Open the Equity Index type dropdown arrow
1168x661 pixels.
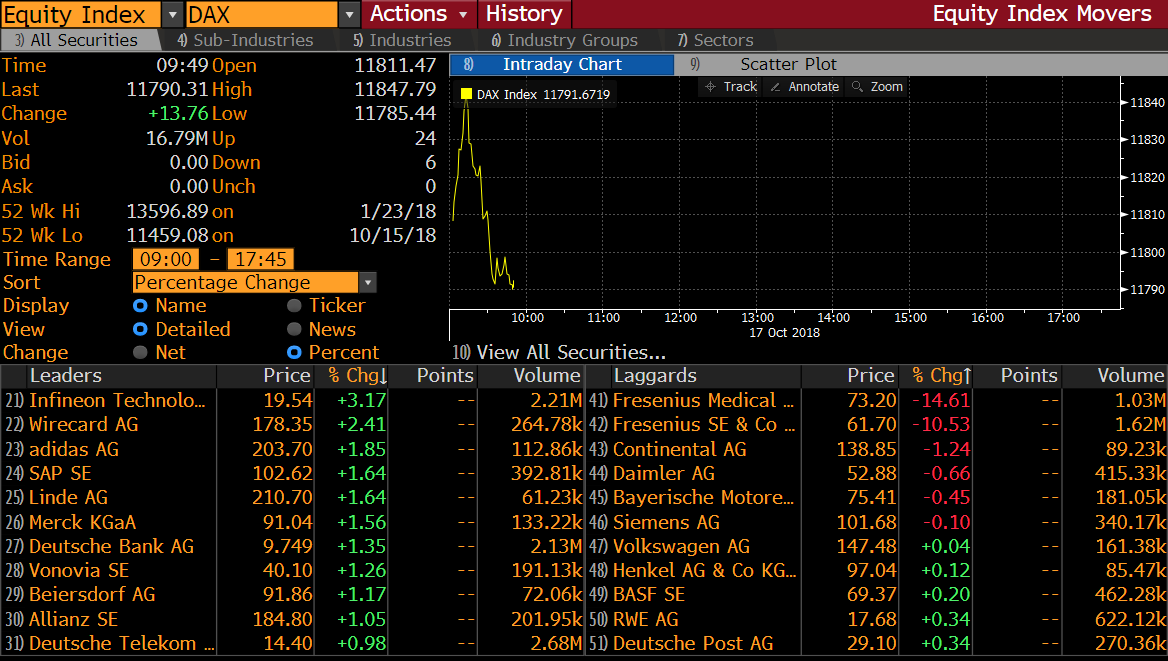pyautogui.click(x=171, y=15)
